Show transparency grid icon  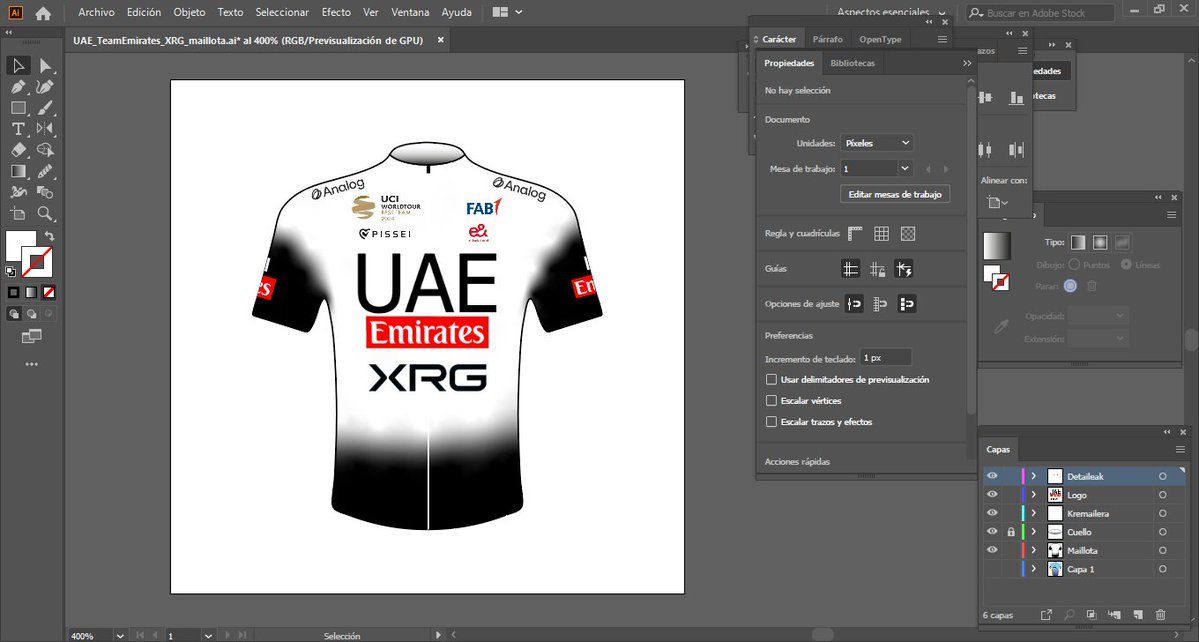point(908,234)
